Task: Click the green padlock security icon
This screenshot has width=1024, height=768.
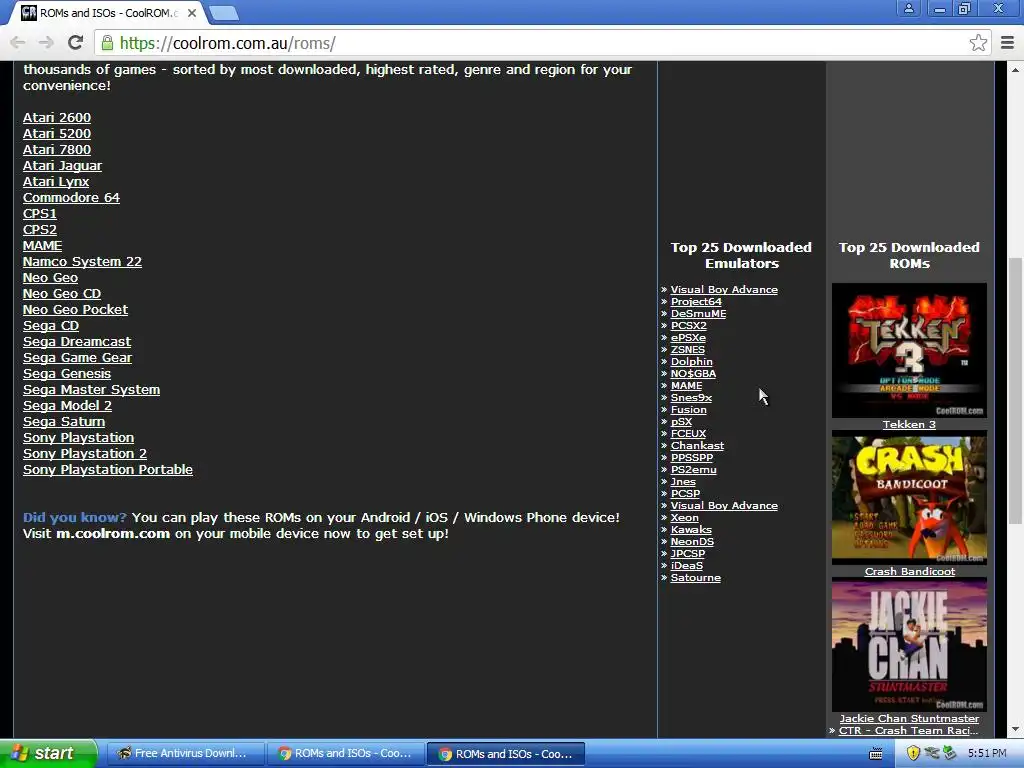Action: coord(107,43)
